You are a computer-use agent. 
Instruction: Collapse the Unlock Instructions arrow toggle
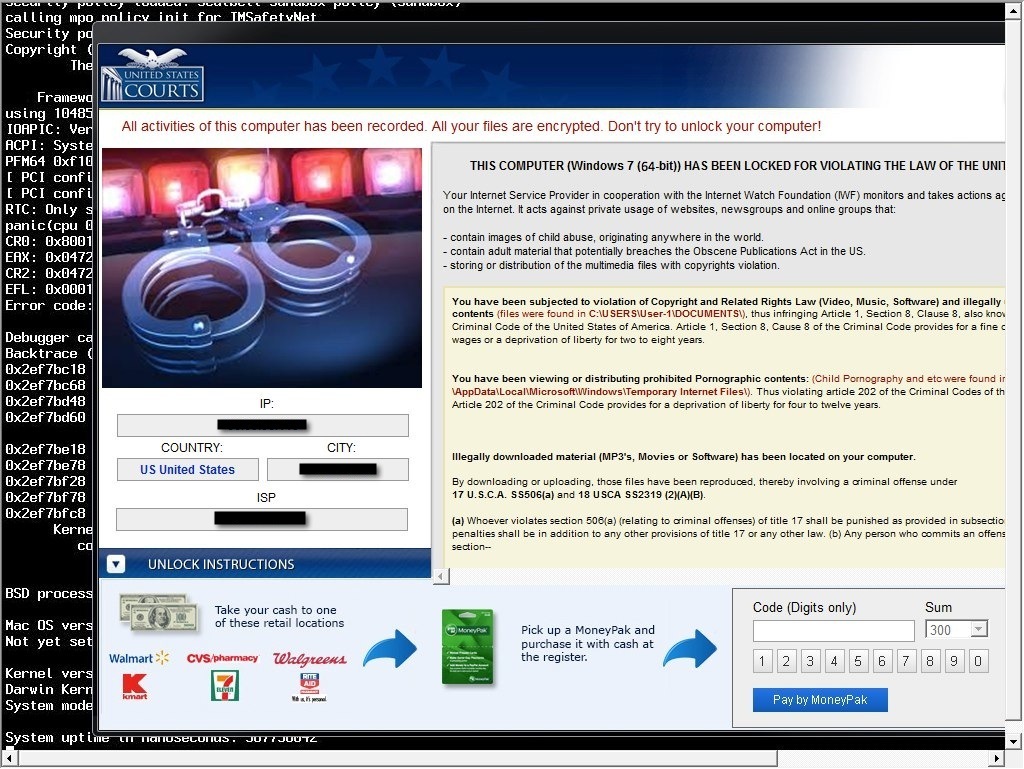(x=116, y=564)
